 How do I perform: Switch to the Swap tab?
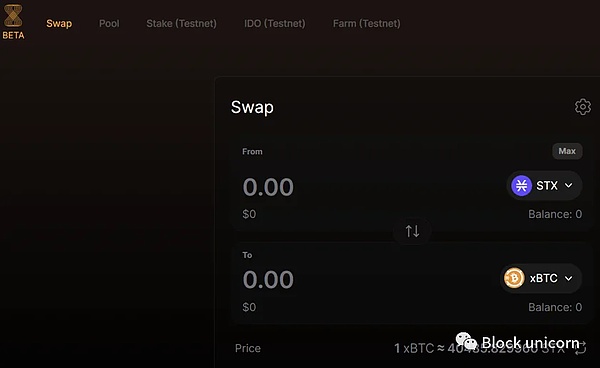click(x=59, y=24)
